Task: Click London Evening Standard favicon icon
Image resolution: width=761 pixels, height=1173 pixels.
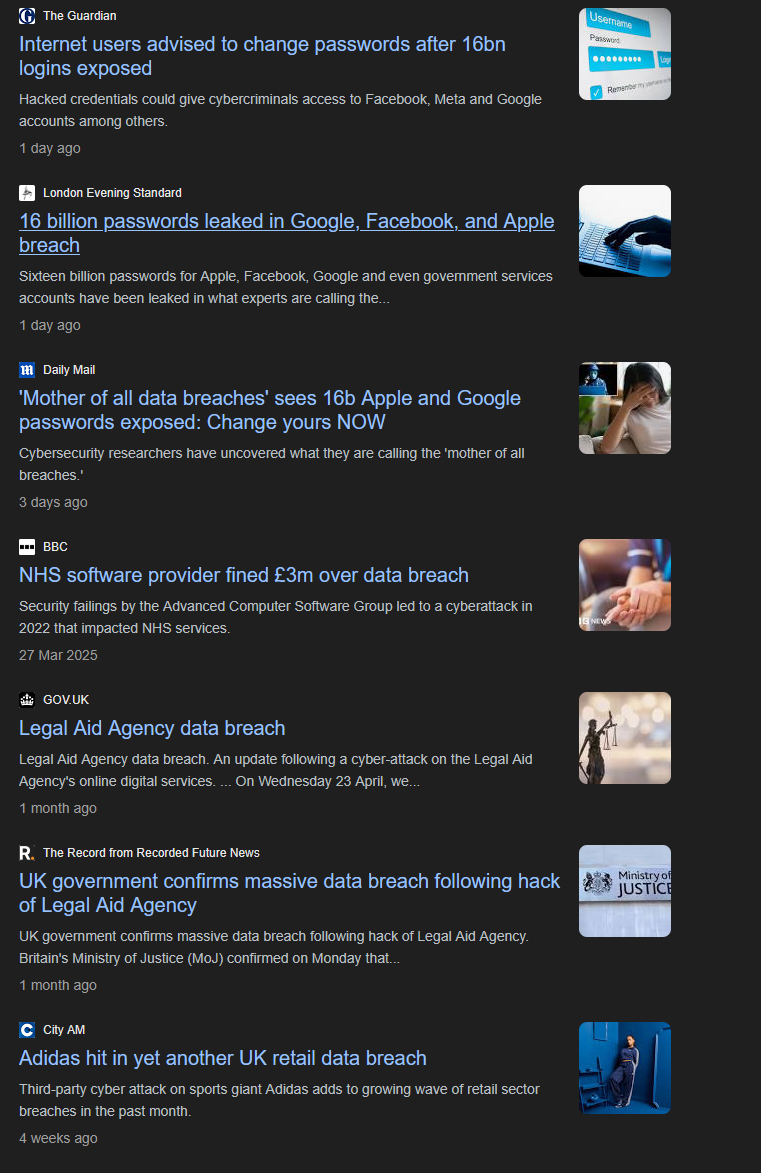Action: point(27,193)
